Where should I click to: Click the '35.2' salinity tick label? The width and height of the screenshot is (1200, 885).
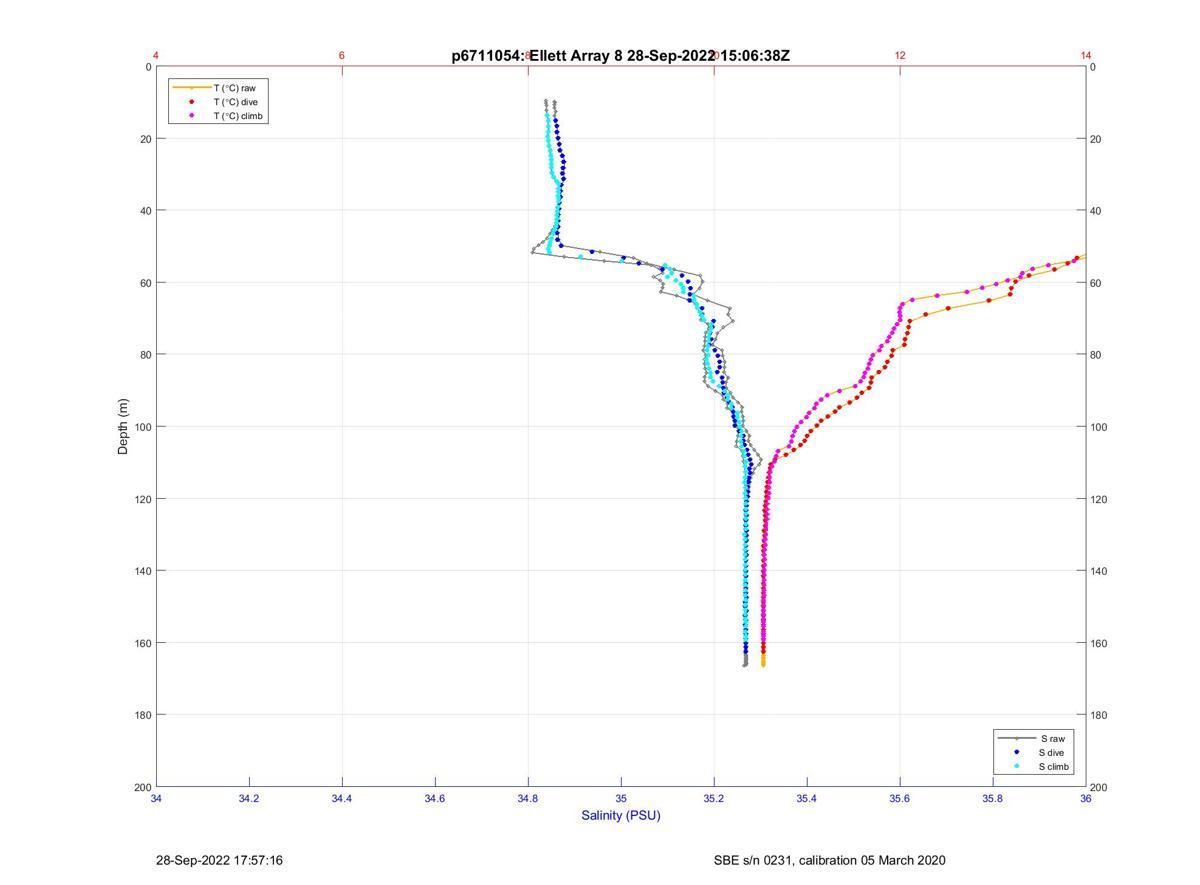pos(714,798)
